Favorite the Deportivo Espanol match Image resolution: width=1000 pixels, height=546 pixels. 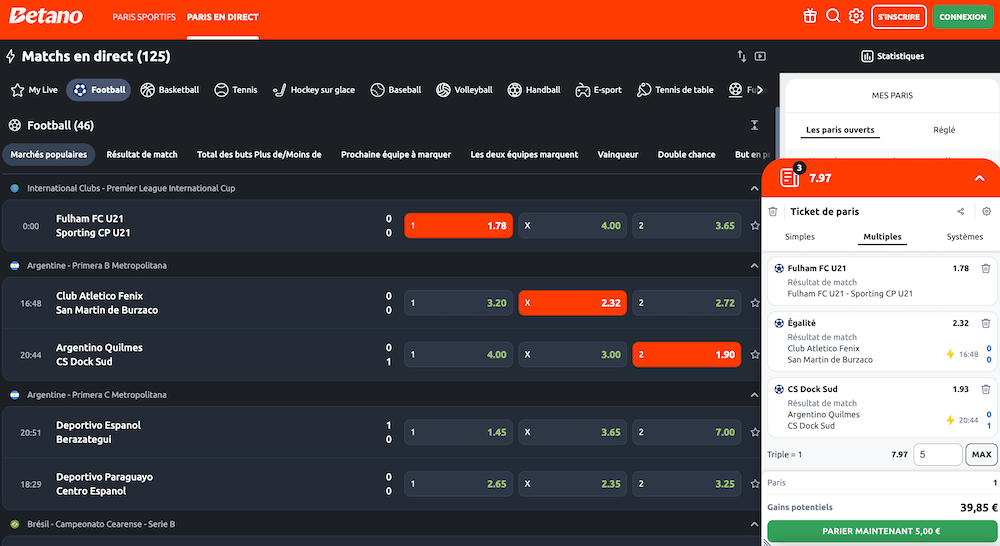[x=755, y=432]
